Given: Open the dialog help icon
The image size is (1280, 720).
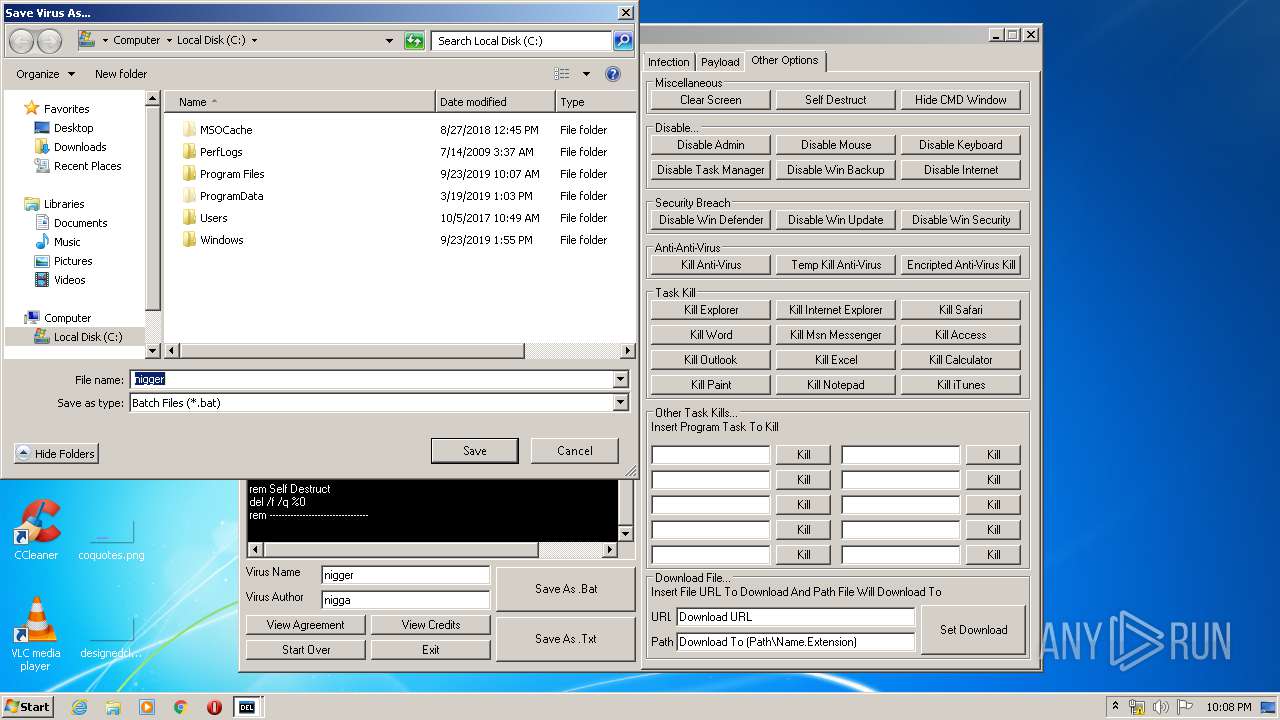Looking at the screenshot, I should [613, 74].
